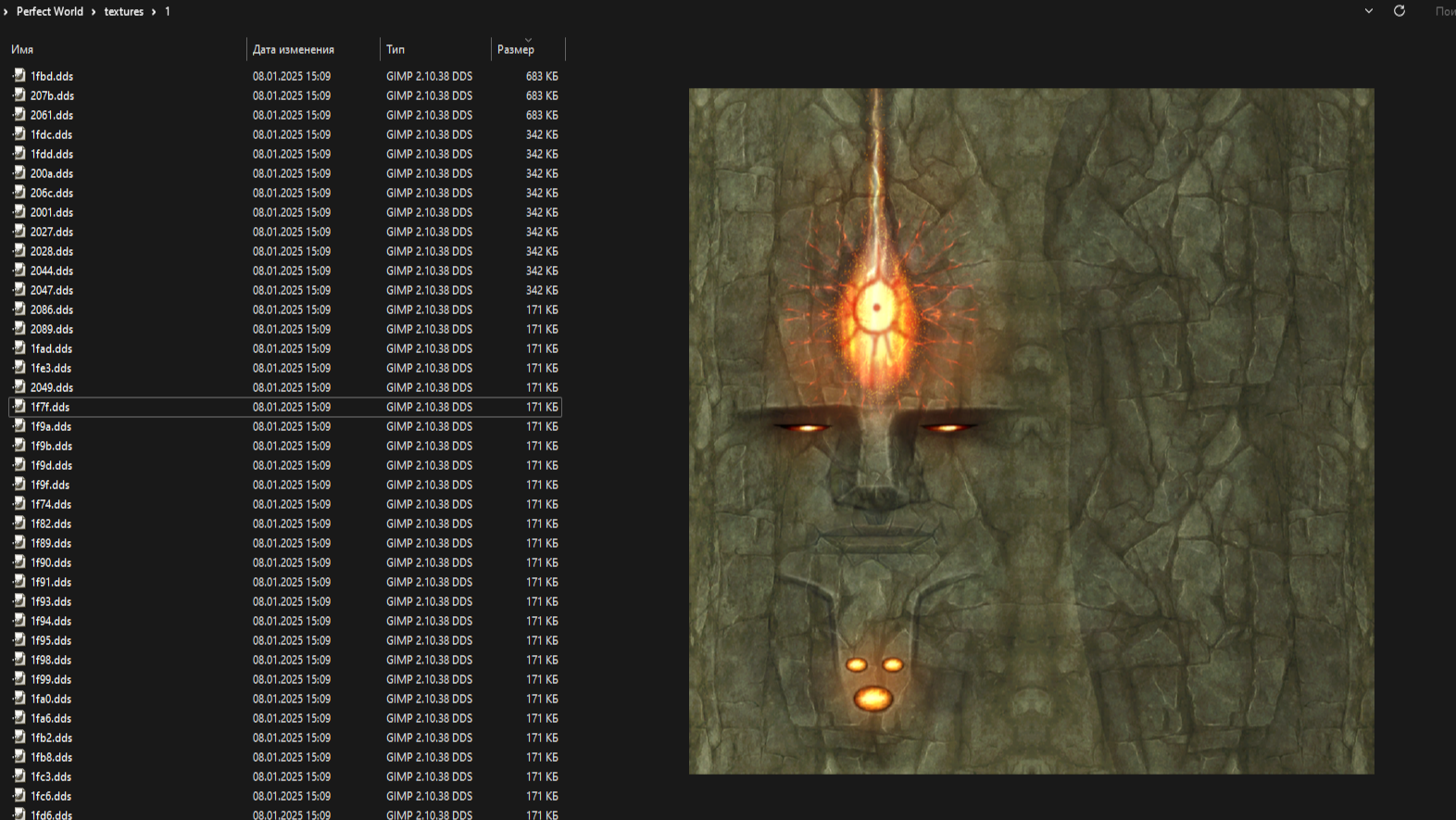Sort files by Дата изменения column
1456x820 pixels.
tap(293, 50)
